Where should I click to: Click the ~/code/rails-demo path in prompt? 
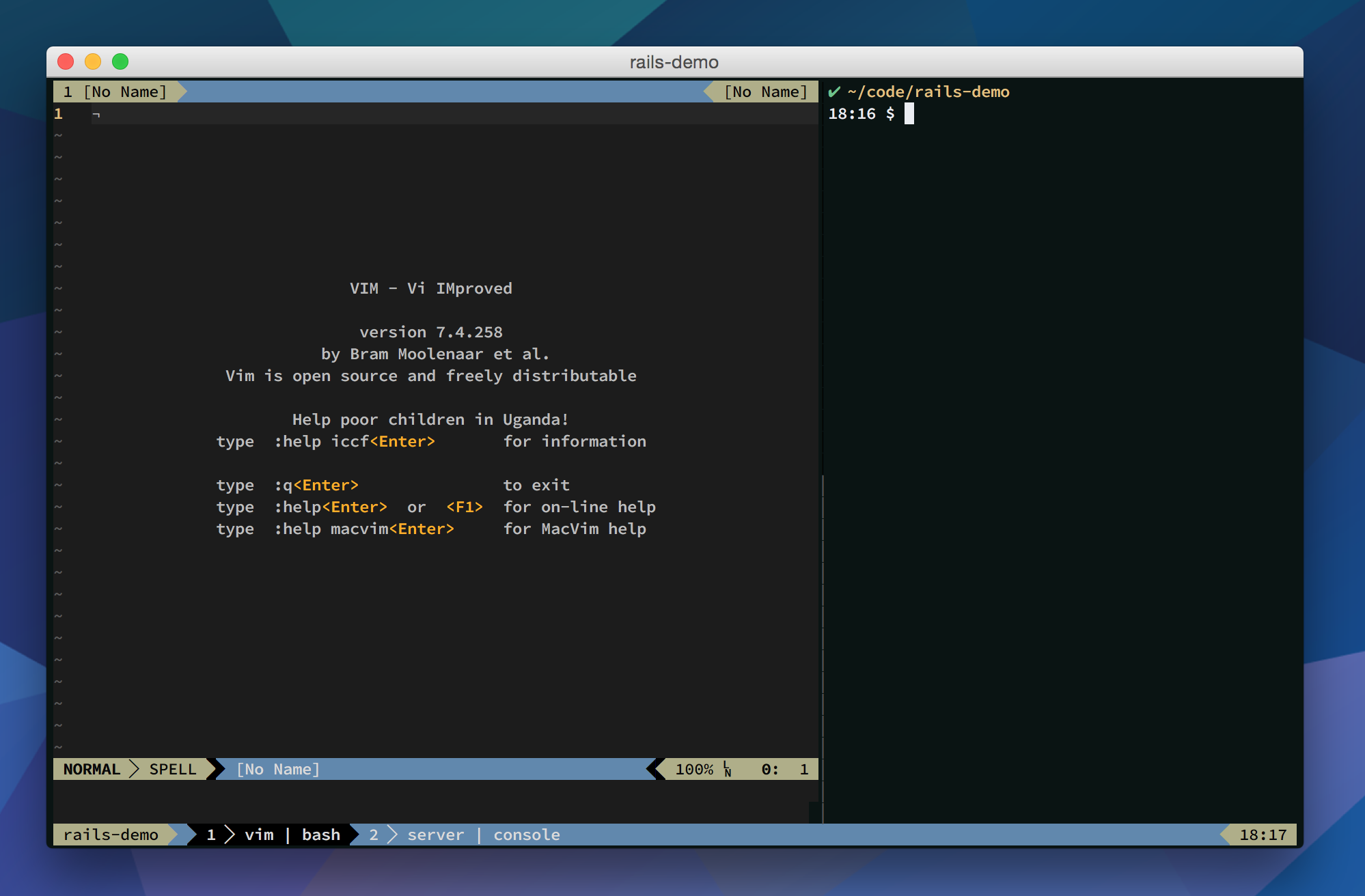[x=928, y=92]
